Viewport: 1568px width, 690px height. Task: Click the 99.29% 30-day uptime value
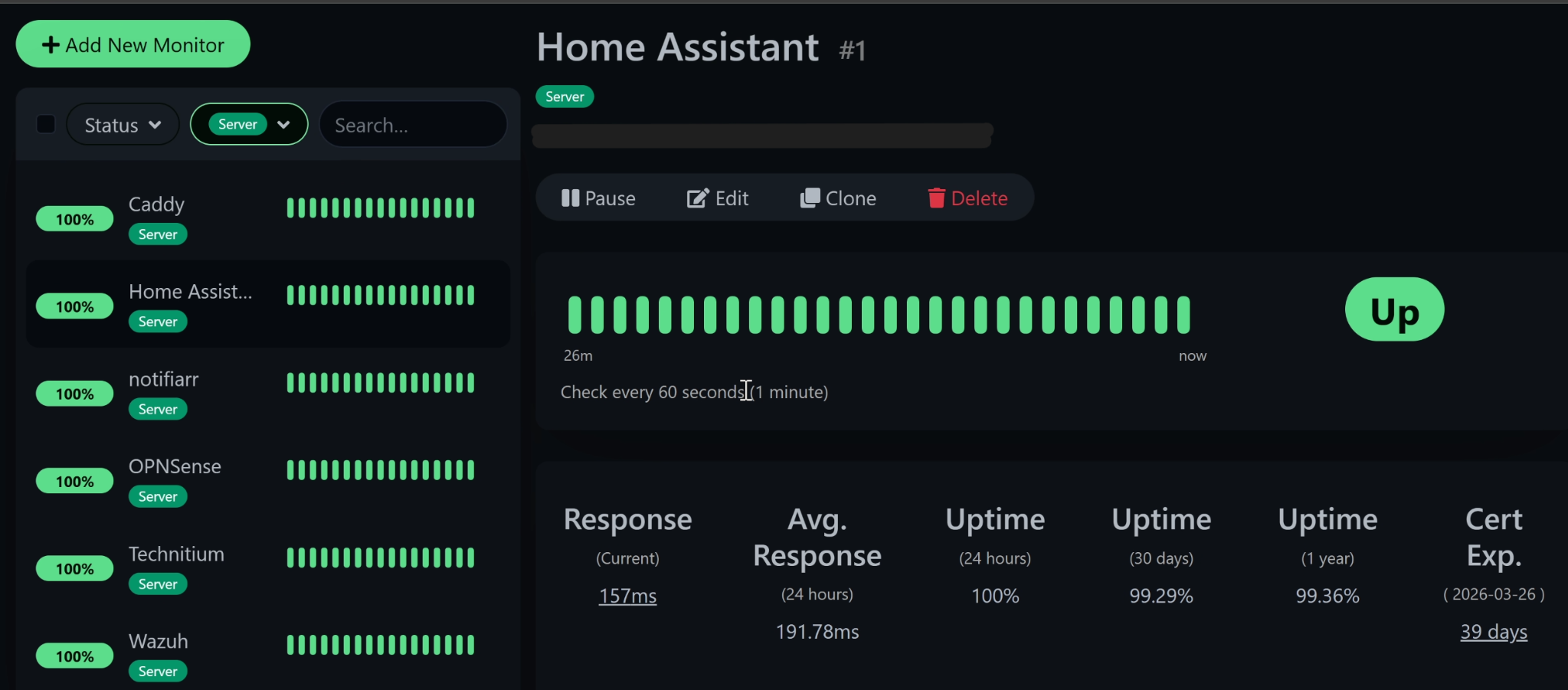(x=1161, y=596)
